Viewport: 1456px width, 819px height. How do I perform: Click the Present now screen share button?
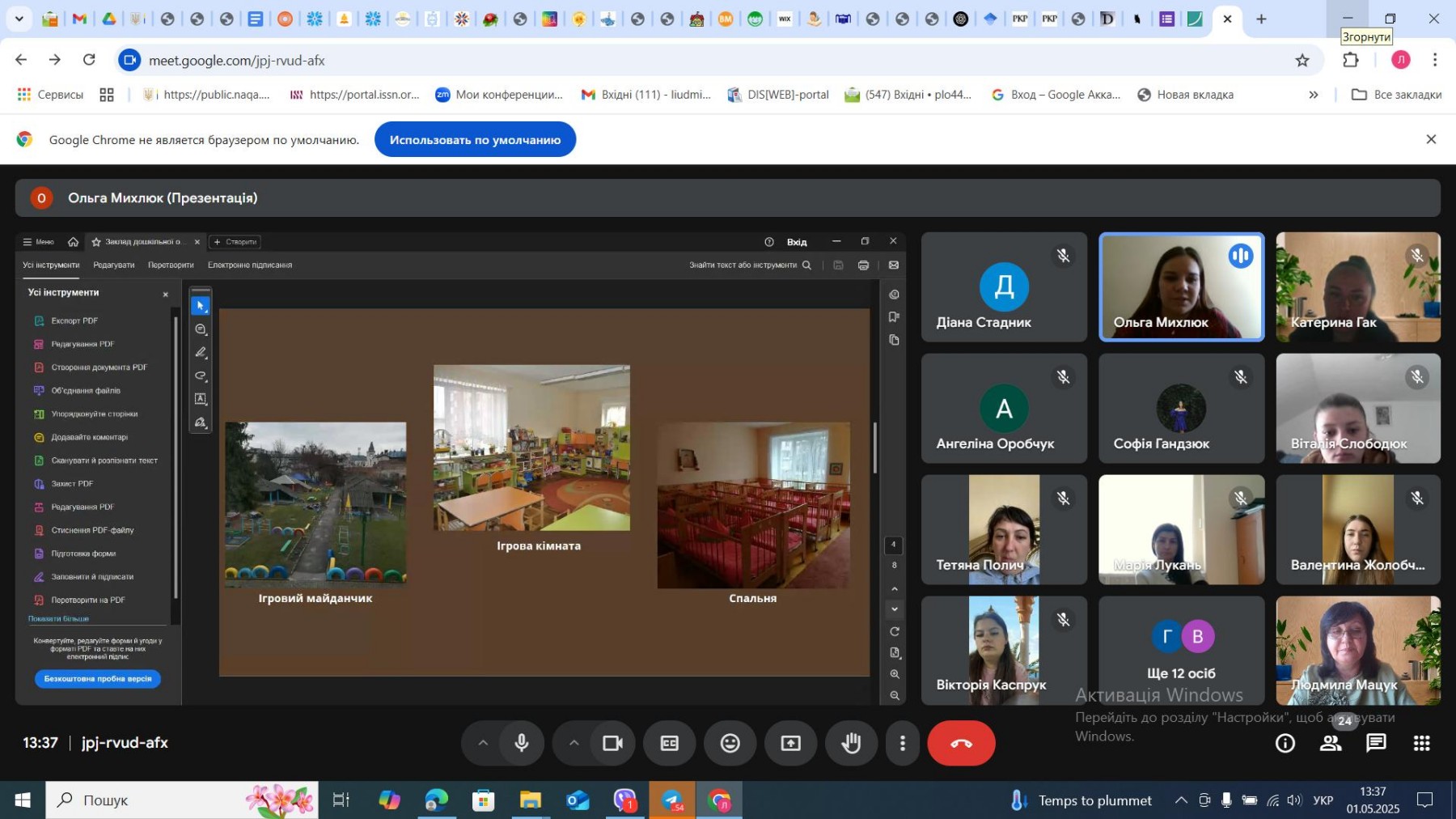coord(791,743)
